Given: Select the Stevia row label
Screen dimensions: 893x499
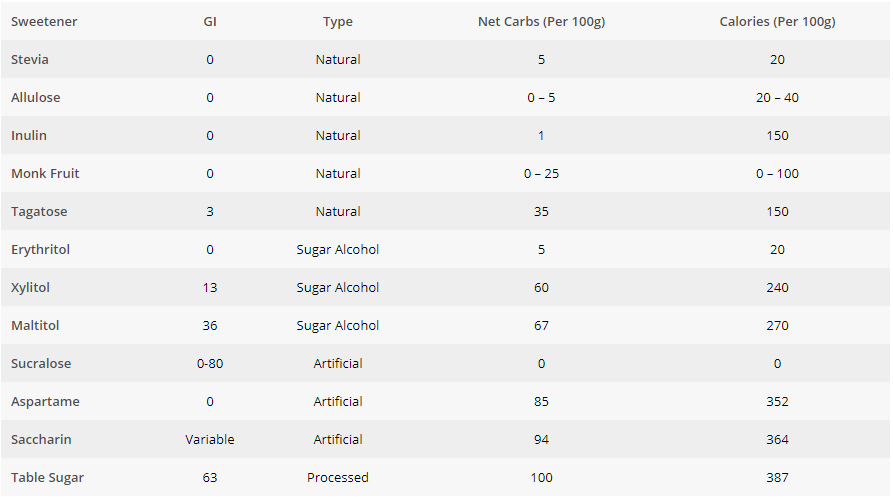Looking at the screenshot, I should point(30,59).
